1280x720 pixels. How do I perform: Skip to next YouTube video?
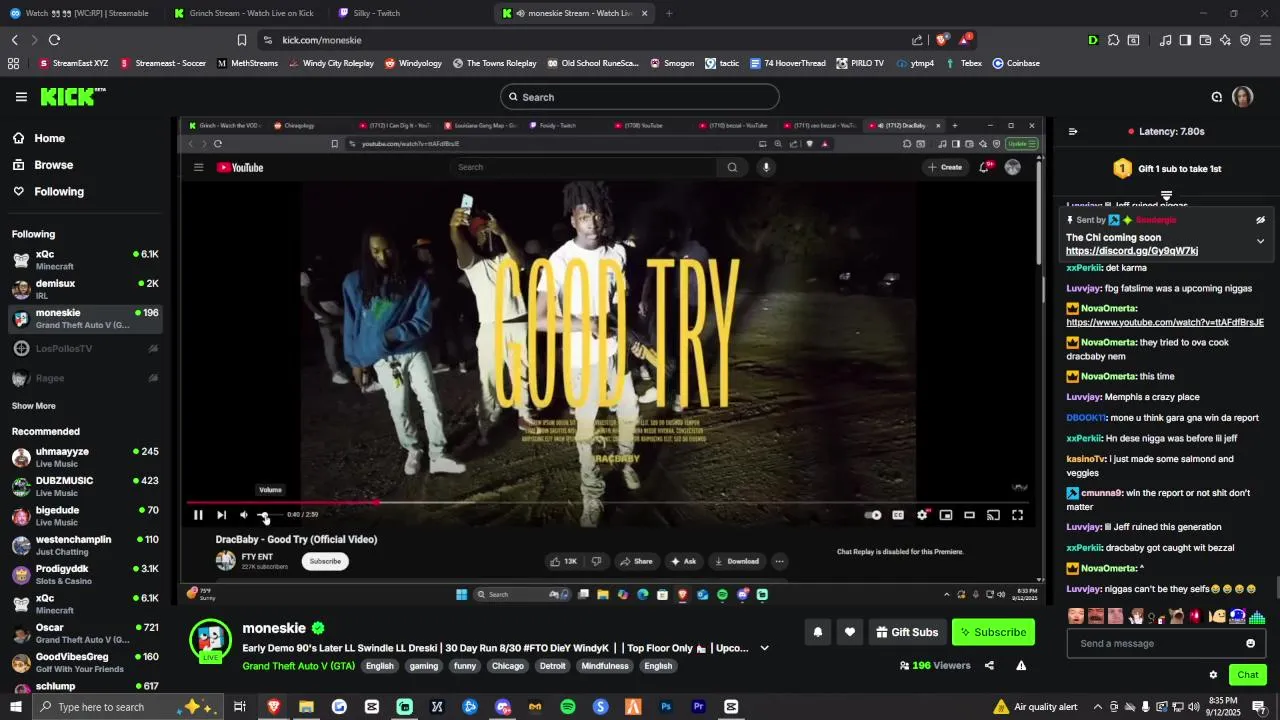point(221,515)
